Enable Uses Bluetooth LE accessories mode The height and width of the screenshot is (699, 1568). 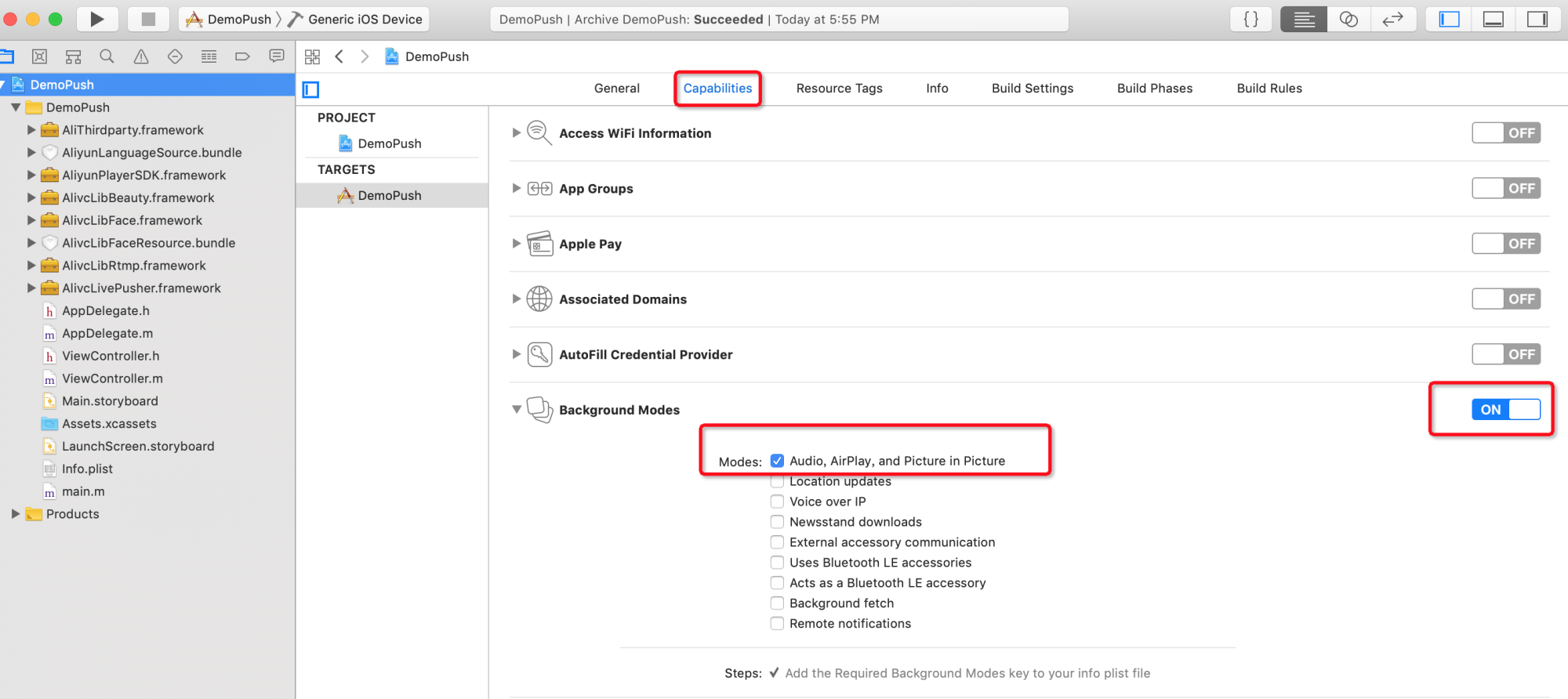[x=777, y=563]
